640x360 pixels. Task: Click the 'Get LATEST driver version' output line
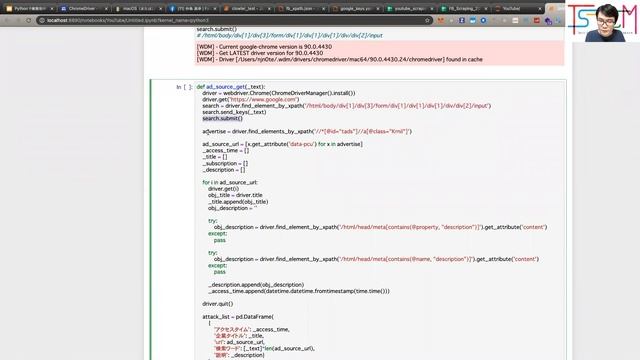click(260, 53)
